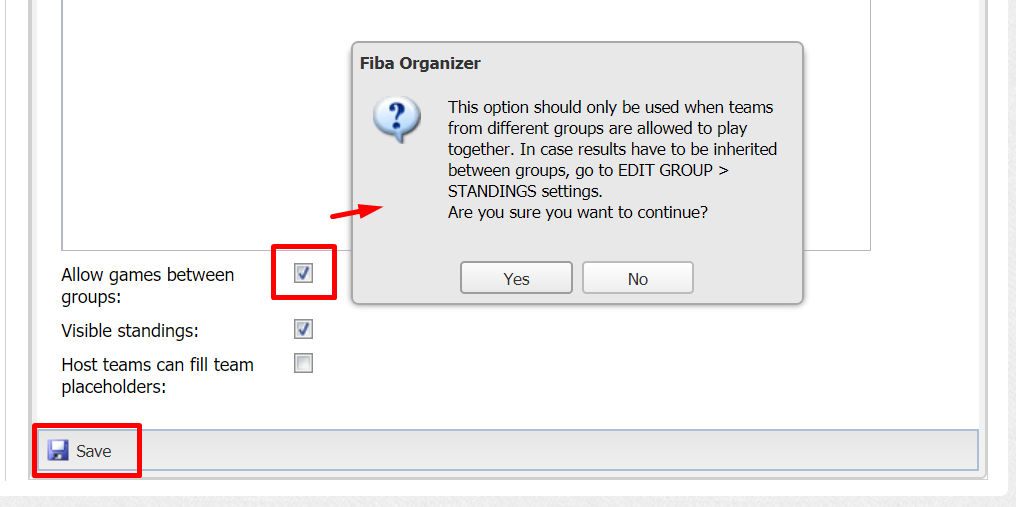Viewport: 1016px width, 507px height.
Task: Click the blue question mark dialog icon
Action: pos(397,119)
